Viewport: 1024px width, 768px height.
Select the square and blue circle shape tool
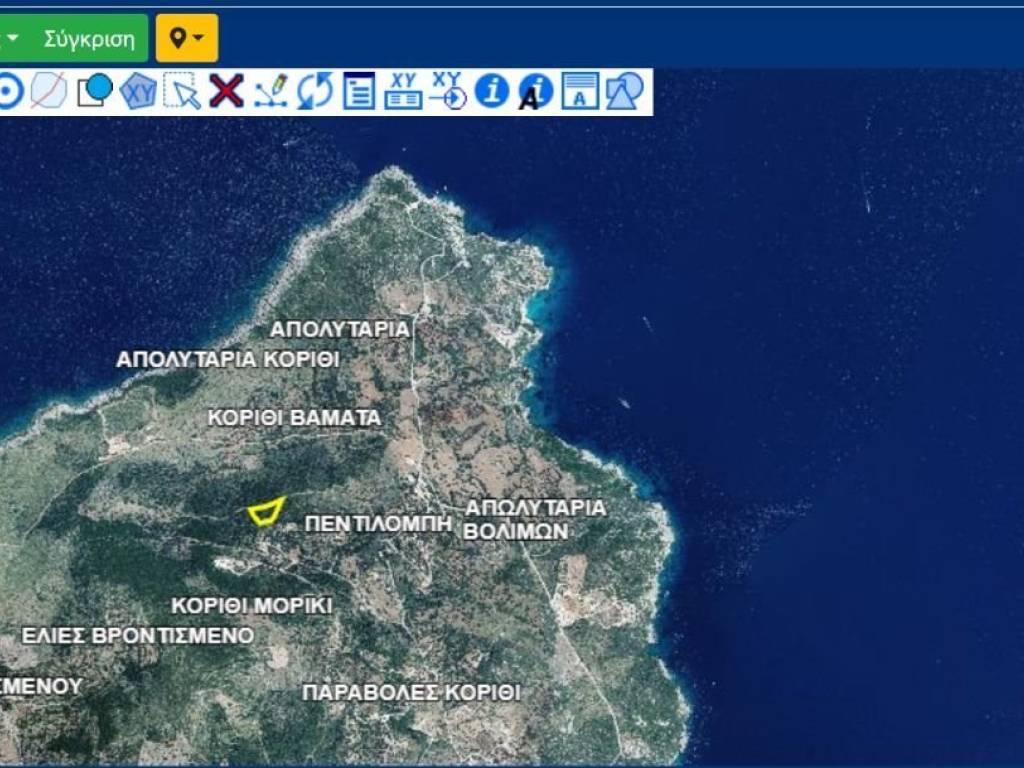[x=95, y=92]
